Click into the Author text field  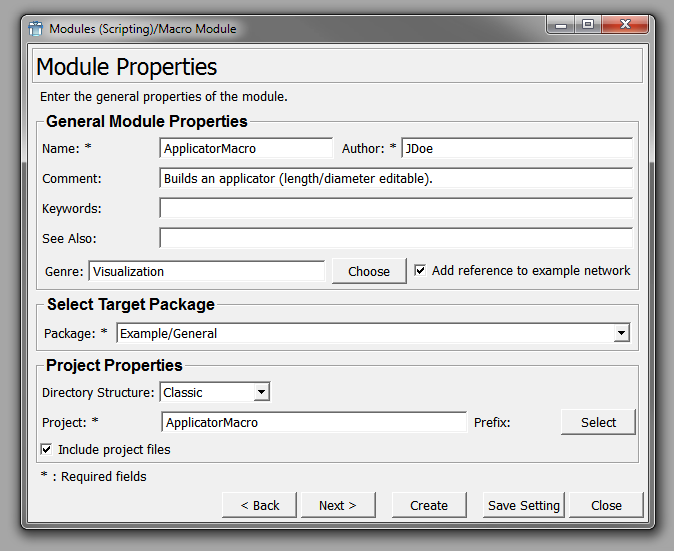point(516,148)
